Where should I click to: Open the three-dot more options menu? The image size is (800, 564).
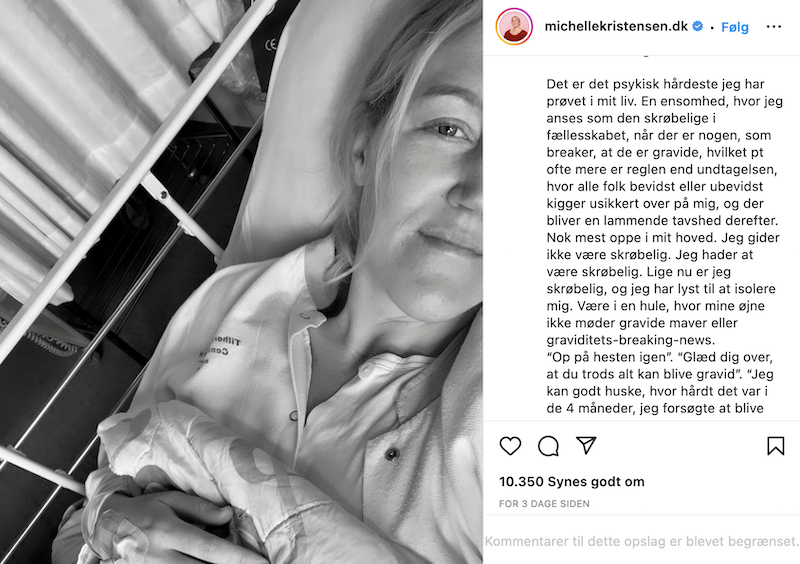774,27
